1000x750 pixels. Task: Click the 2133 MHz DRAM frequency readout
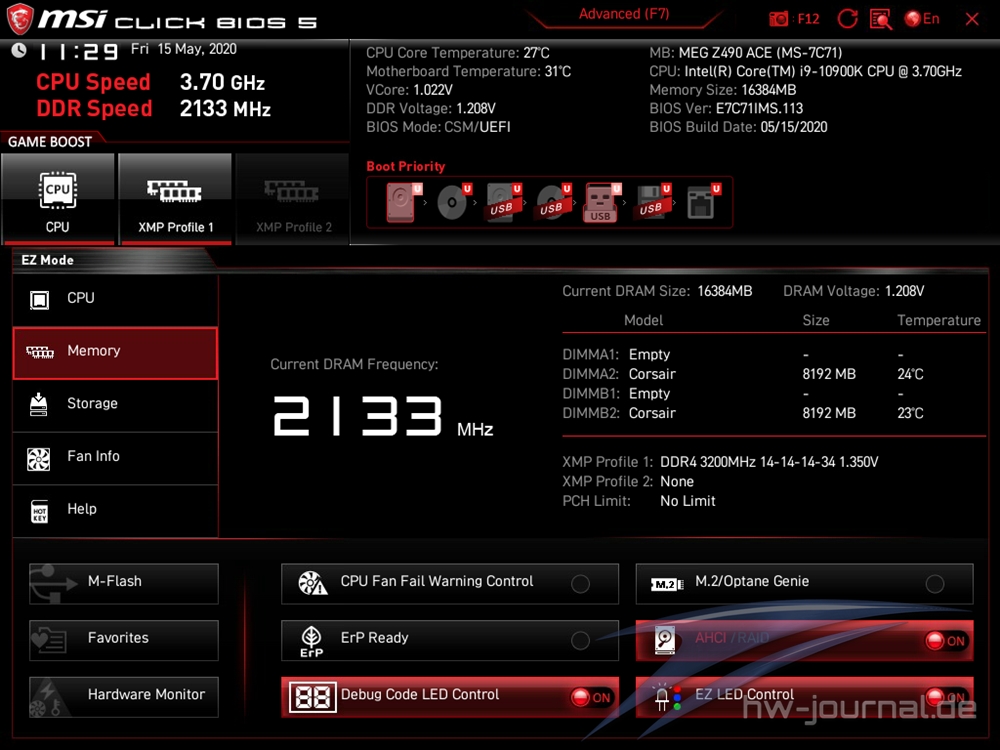click(383, 416)
